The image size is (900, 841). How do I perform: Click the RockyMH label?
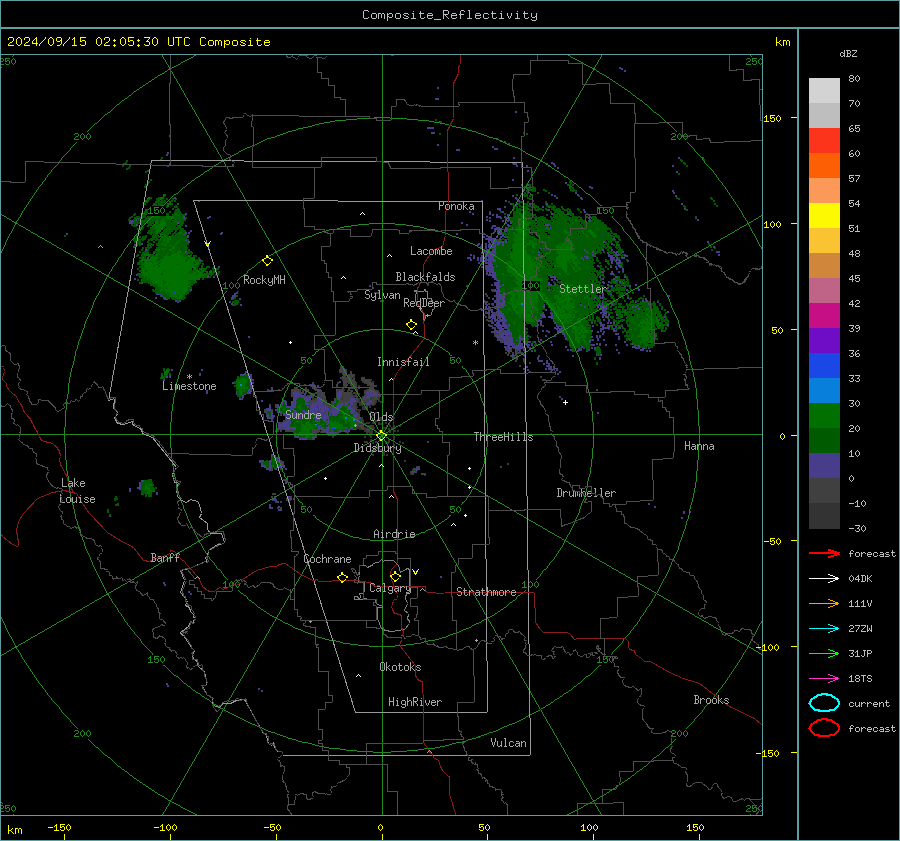pos(264,280)
